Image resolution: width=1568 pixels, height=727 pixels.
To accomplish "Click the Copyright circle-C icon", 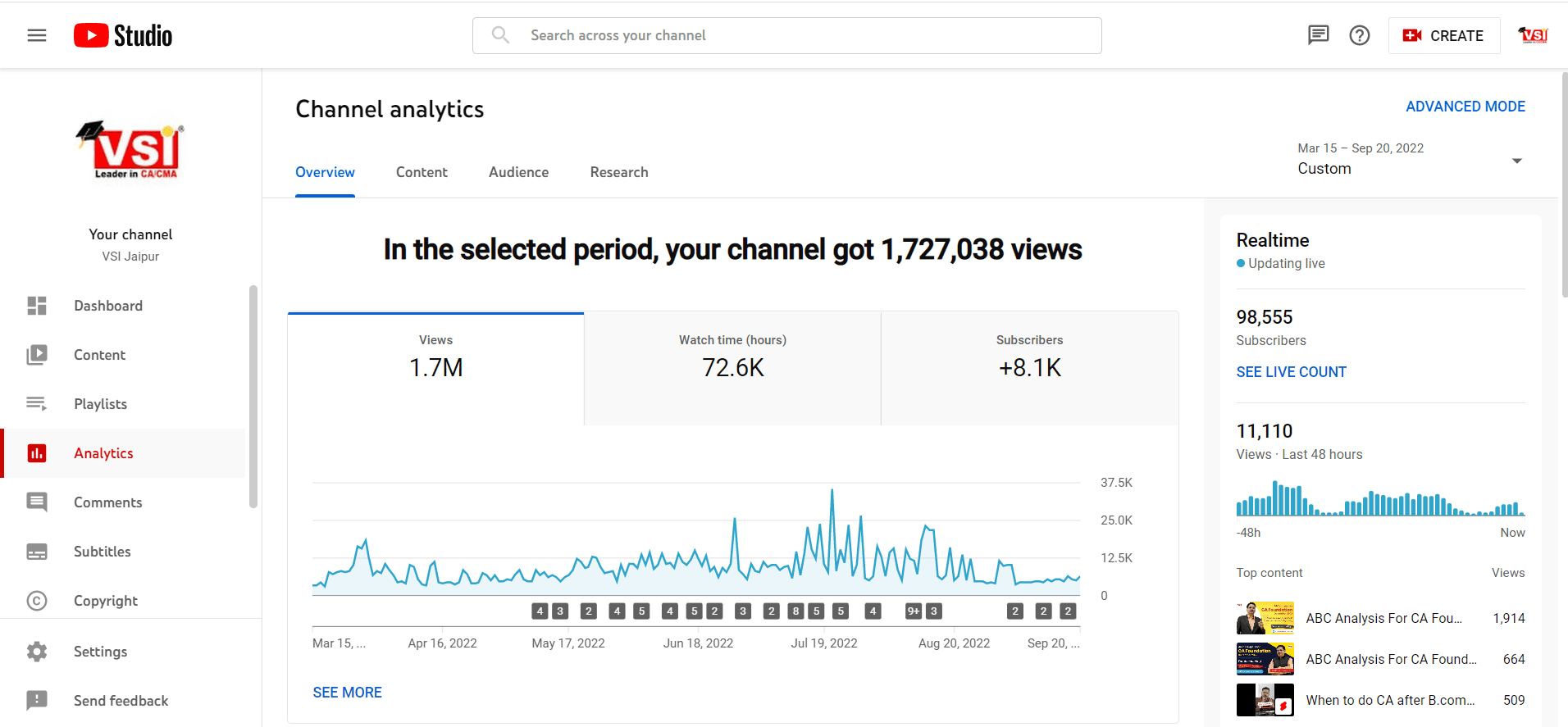I will tap(37, 601).
